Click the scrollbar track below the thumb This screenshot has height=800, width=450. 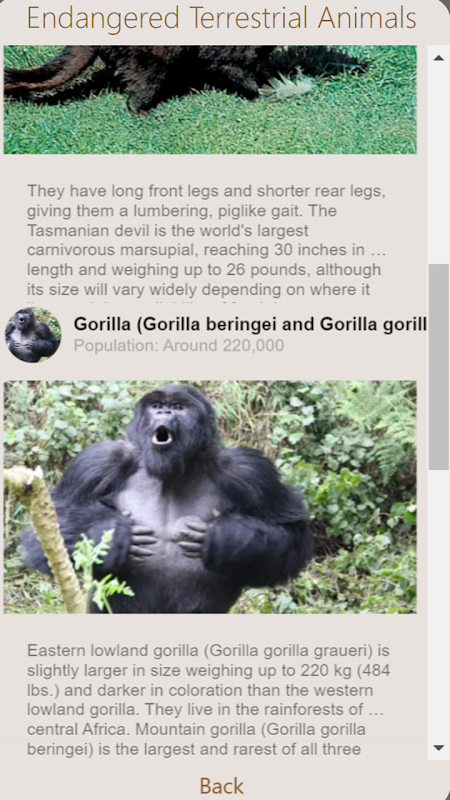click(x=438, y=604)
